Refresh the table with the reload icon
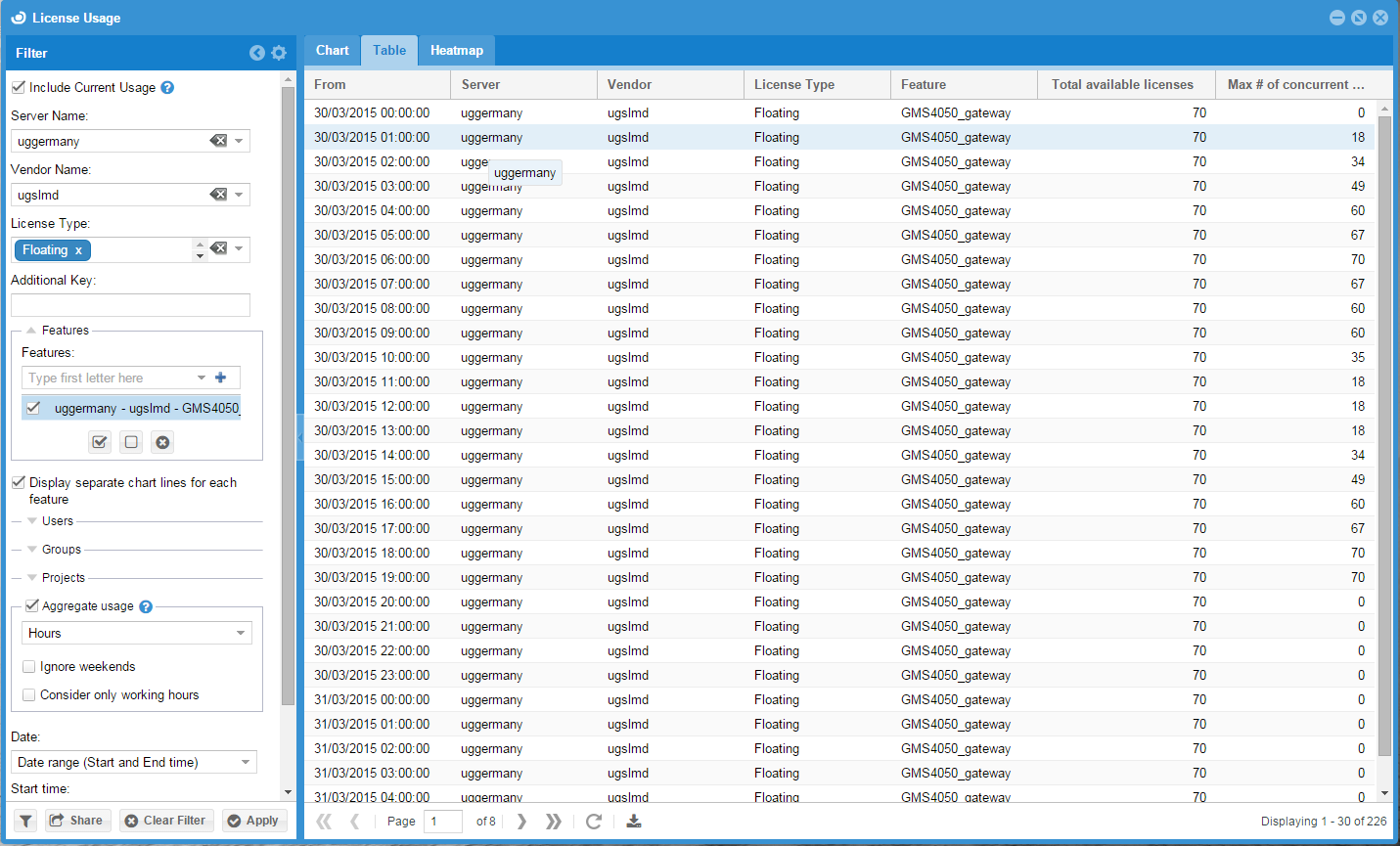 coord(593,822)
